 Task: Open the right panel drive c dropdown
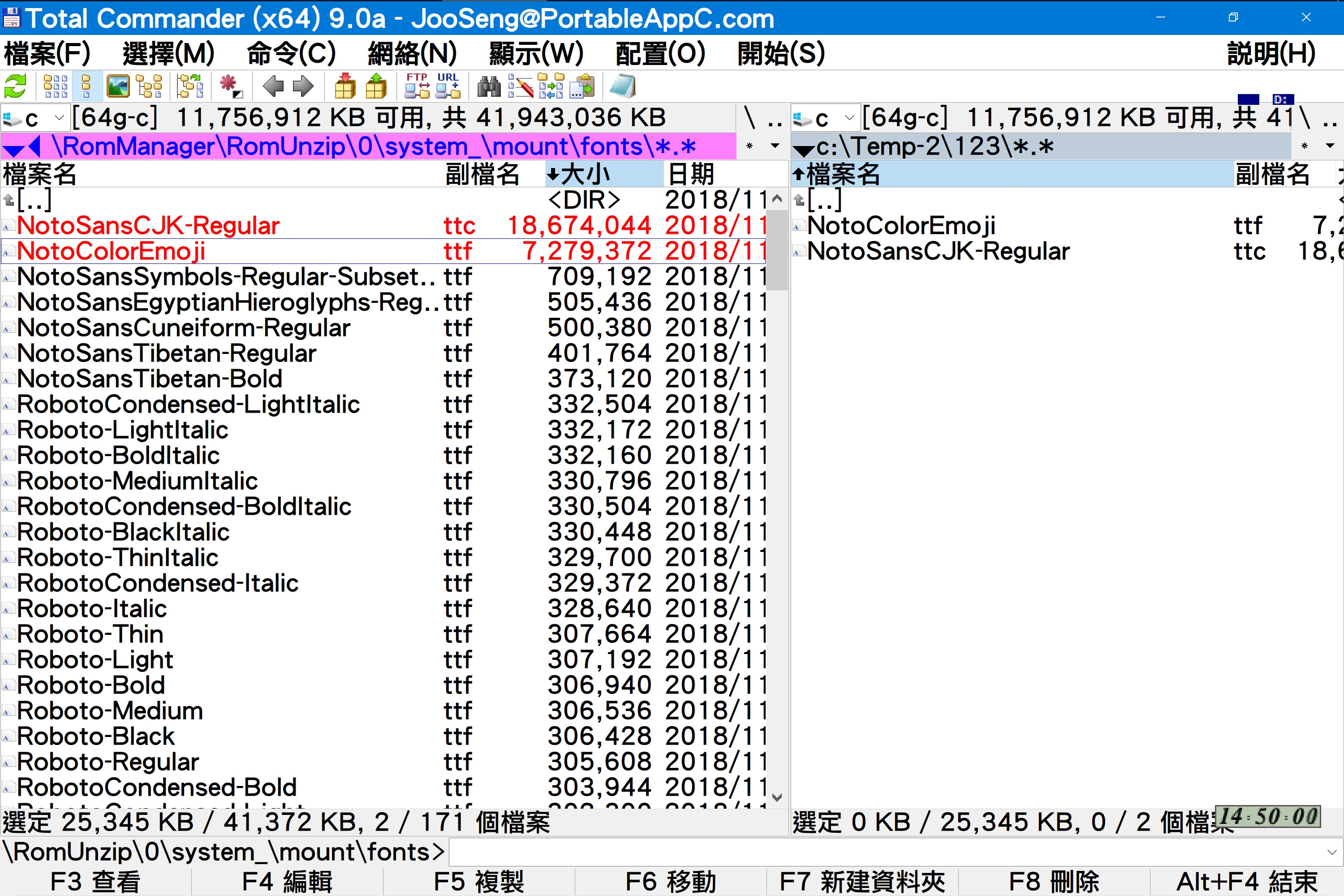pos(825,118)
